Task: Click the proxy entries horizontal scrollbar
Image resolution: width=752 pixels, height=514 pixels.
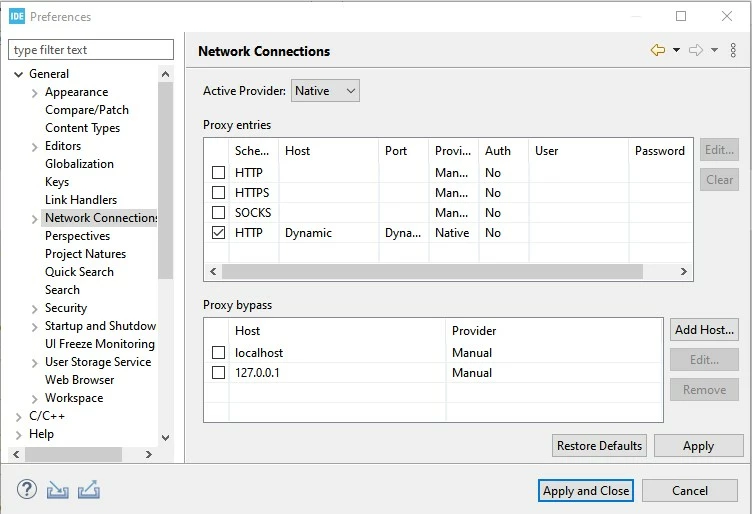Action: click(432, 271)
